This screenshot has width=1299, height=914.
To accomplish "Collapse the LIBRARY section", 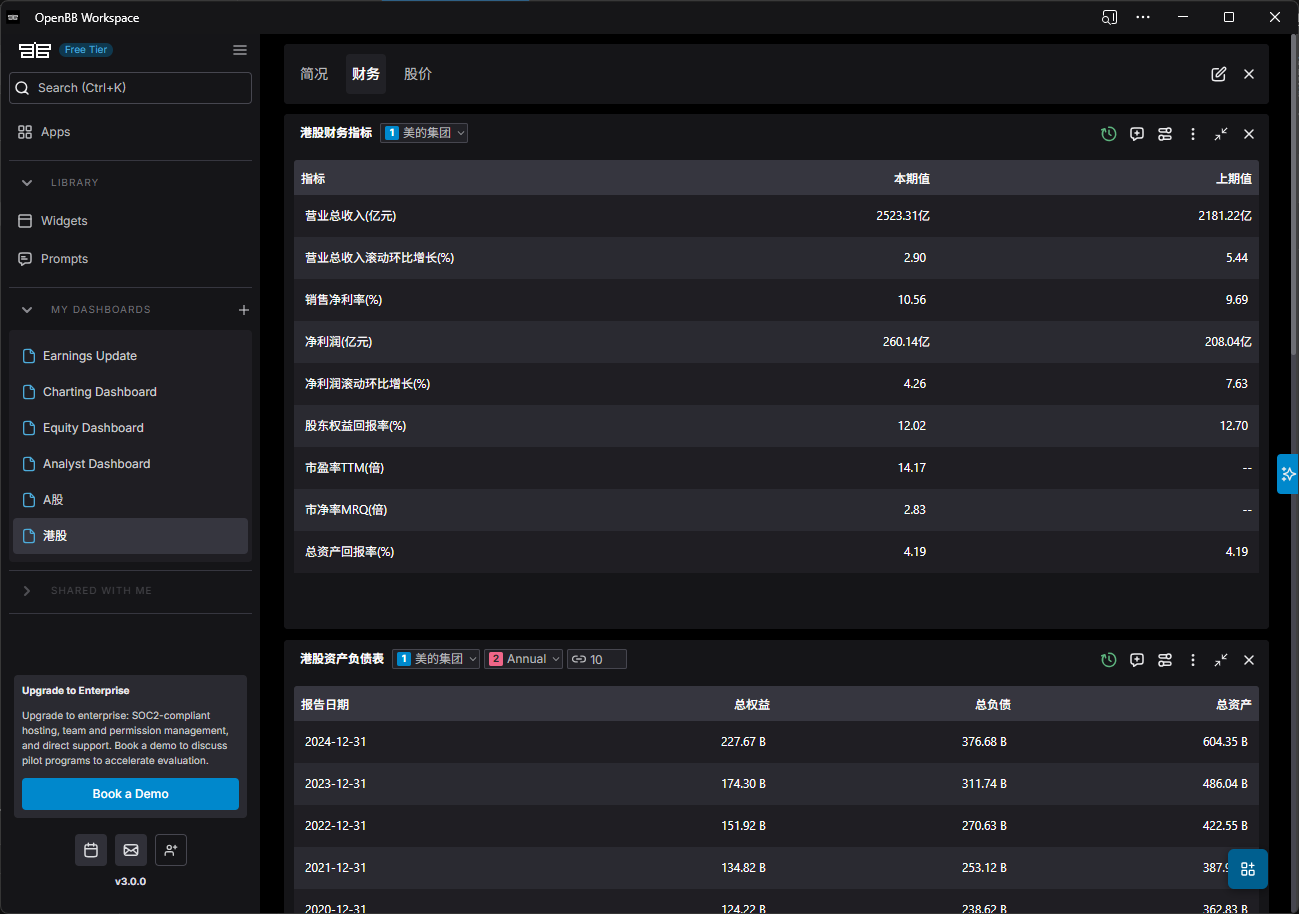I will (x=27, y=183).
